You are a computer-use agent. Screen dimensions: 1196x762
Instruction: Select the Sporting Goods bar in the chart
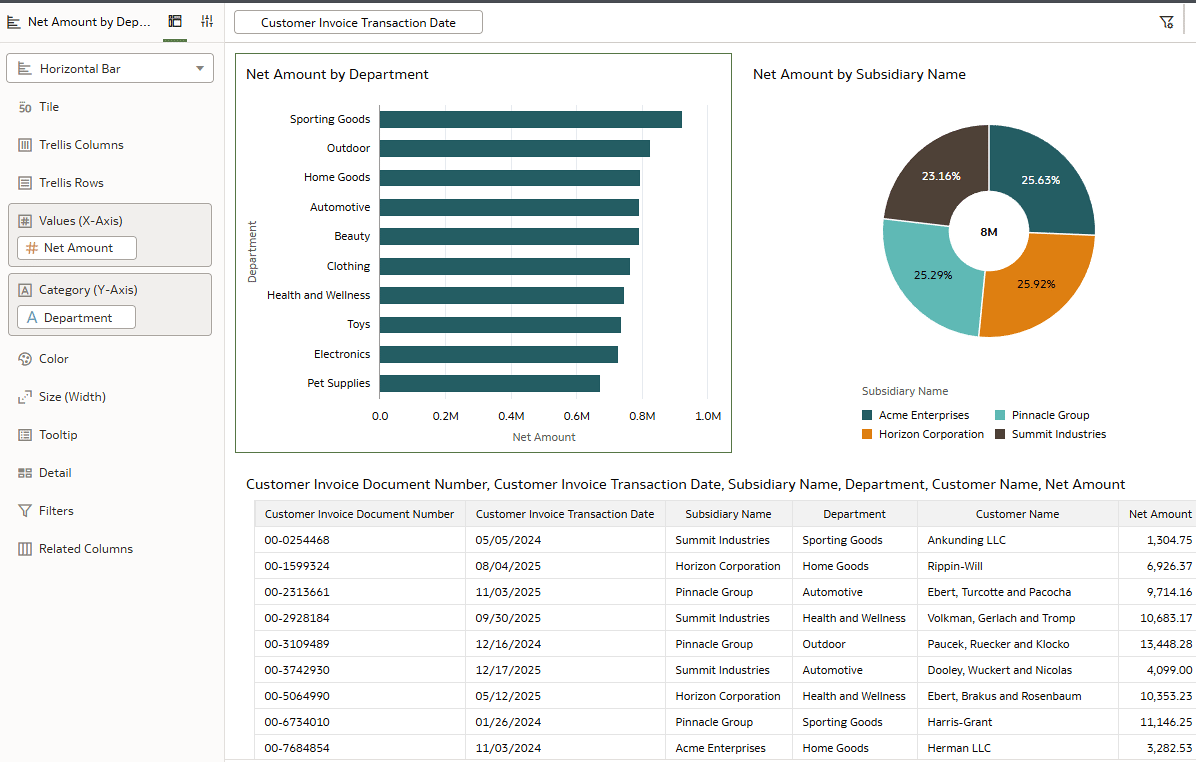[530, 118]
